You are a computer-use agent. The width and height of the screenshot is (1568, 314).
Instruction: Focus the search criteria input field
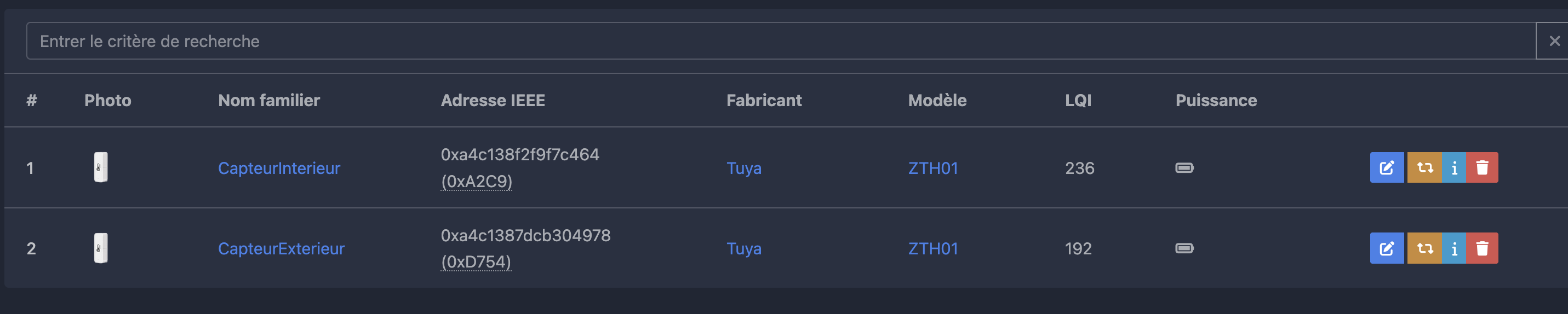[781, 41]
